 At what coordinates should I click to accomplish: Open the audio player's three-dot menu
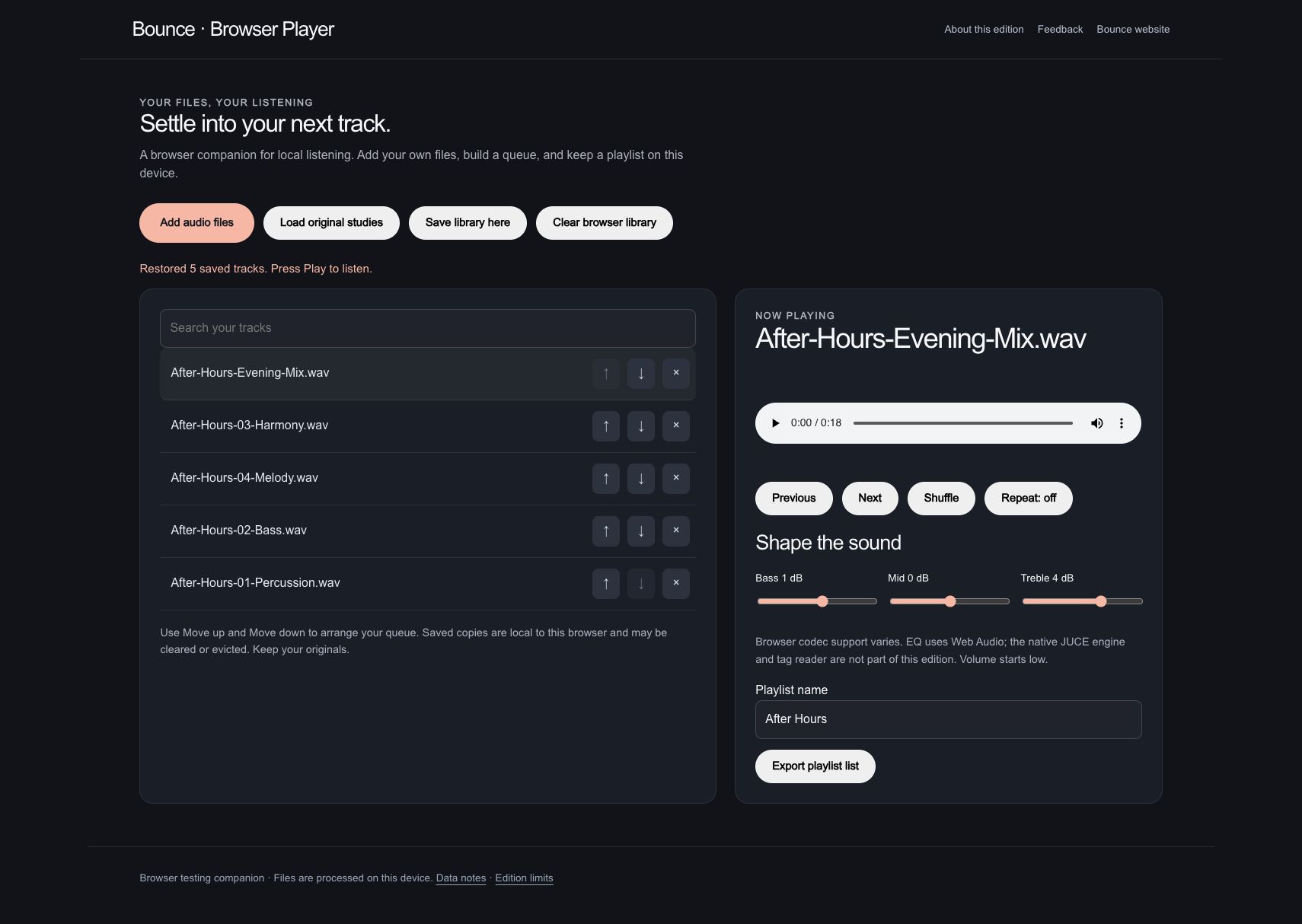[x=1122, y=423]
